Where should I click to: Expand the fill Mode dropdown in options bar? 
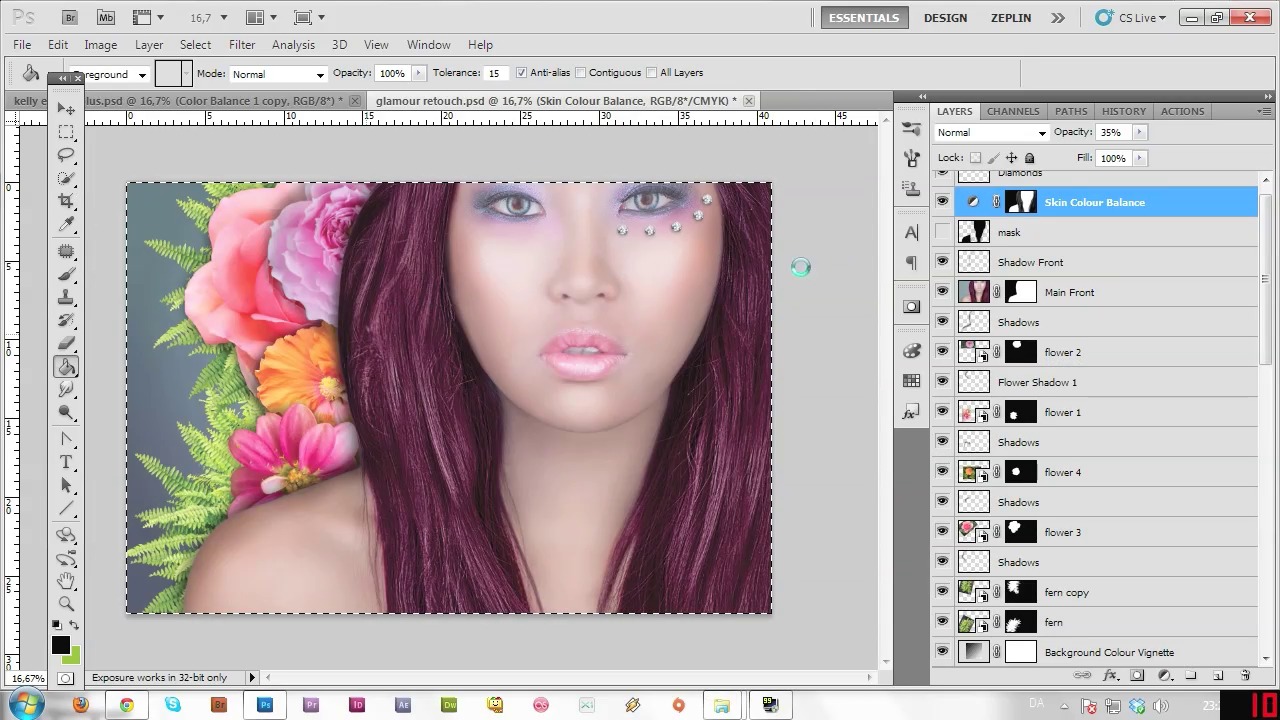(x=278, y=74)
